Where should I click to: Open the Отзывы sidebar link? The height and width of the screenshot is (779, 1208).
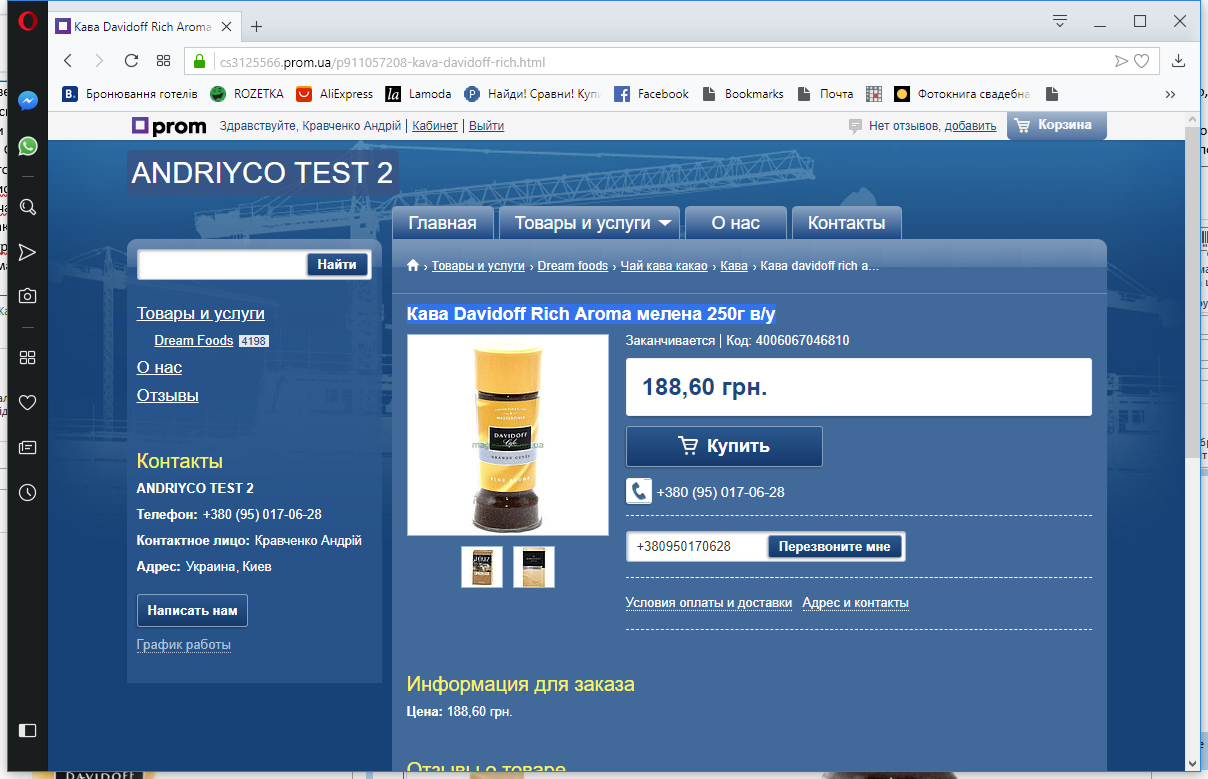pyautogui.click(x=168, y=396)
